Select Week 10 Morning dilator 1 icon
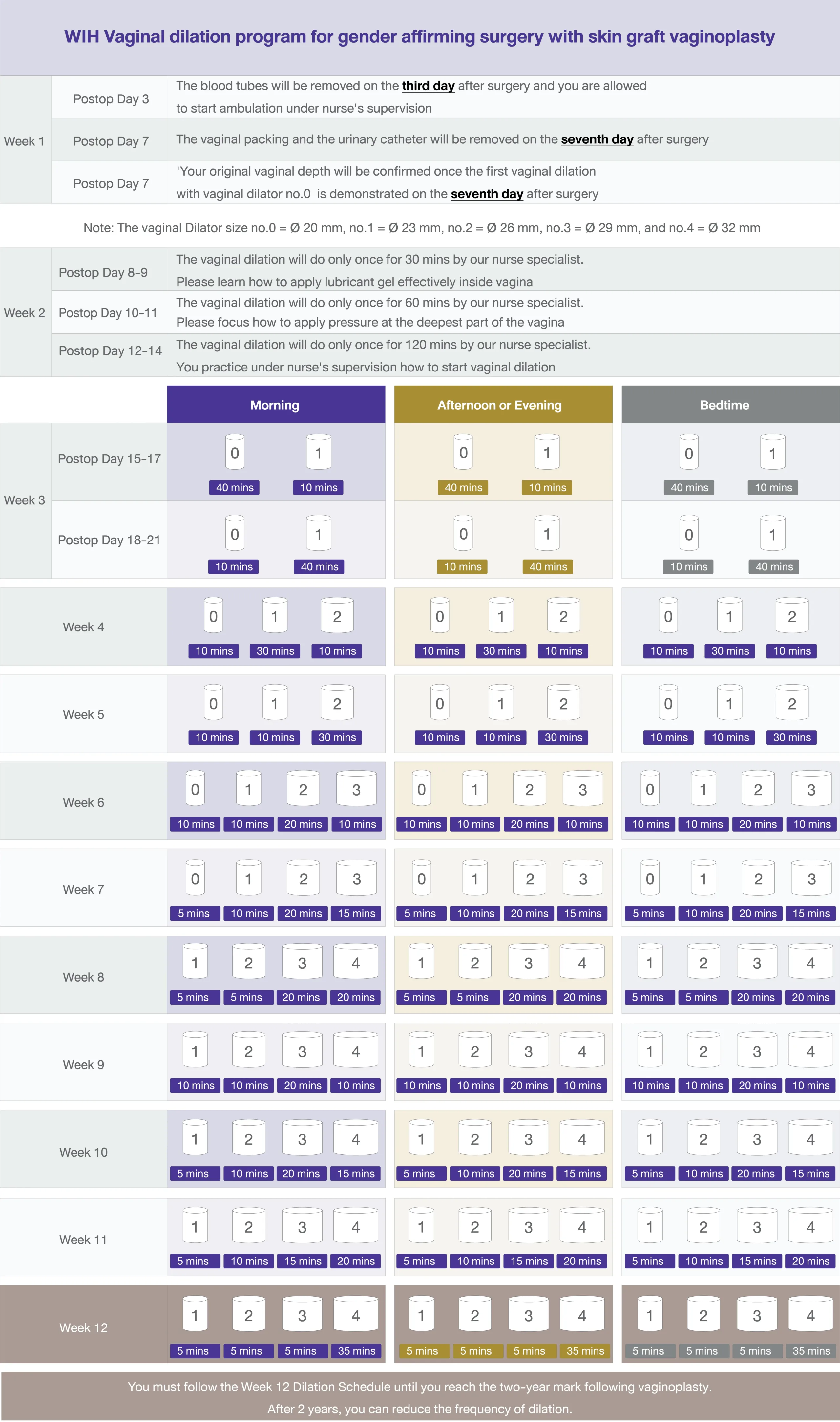 tap(195, 1138)
